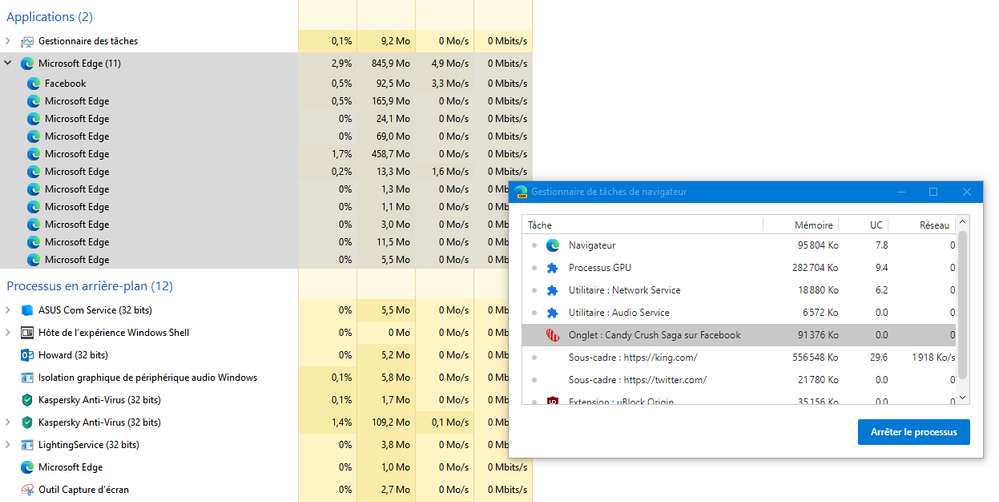The width and height of the screenshot is (999, 502).
Task: Click Edge icon of subprocess using 458,7 Mo
Action: [x=33, y=154]
